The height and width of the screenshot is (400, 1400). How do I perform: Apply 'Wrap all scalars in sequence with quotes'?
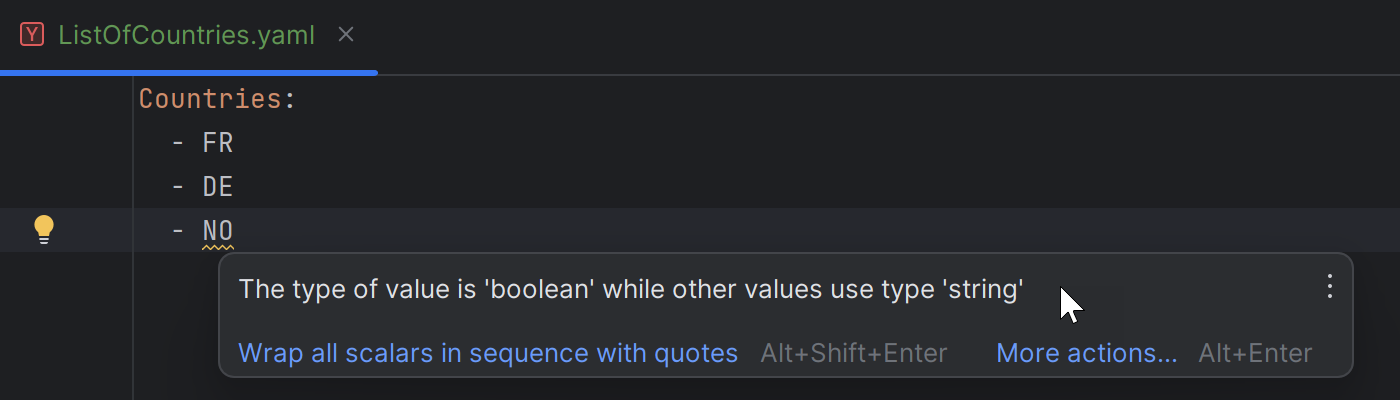pyautogui.click(x=488, y=353)
